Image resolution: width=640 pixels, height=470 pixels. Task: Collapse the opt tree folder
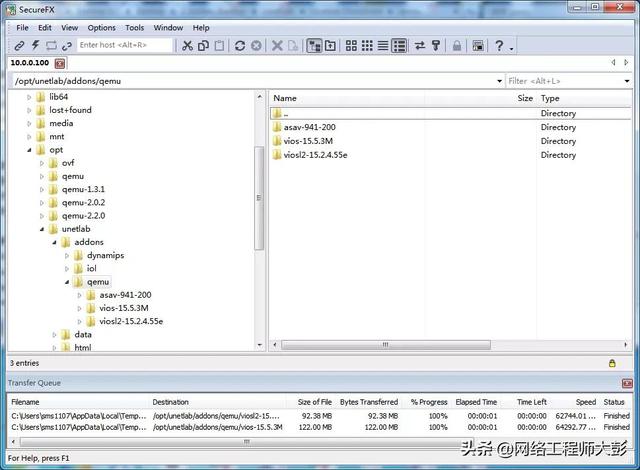(x=29, y=150)
